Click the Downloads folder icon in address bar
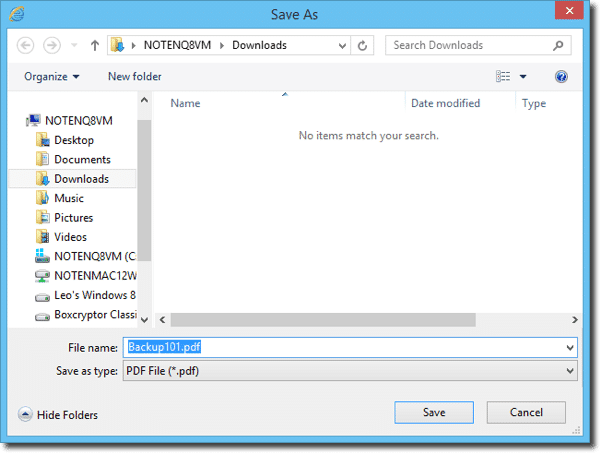 (x=117, y=45)
